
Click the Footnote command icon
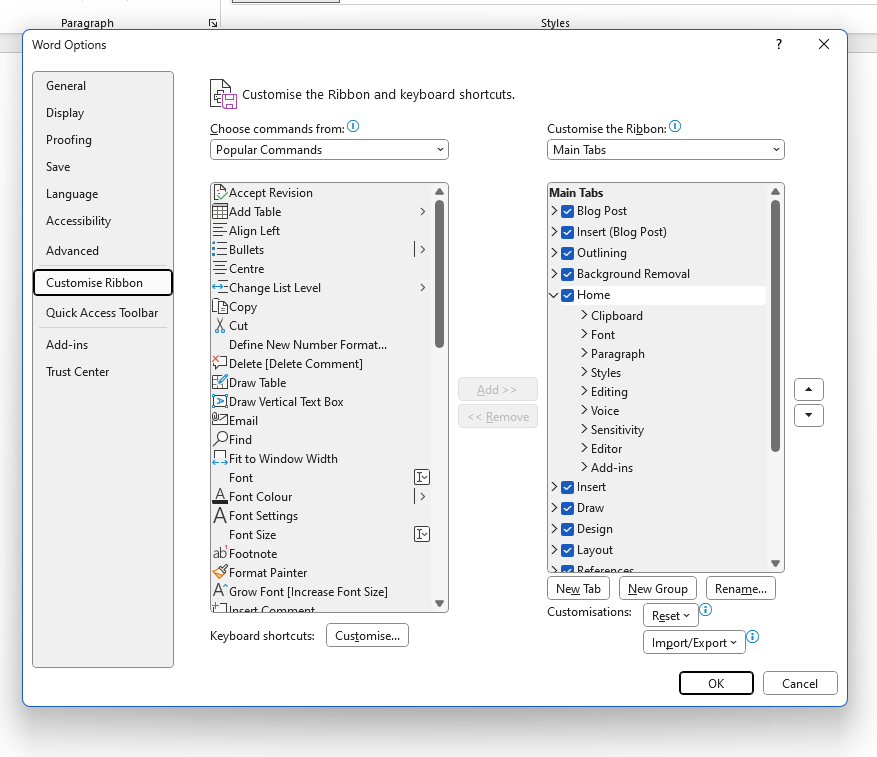[x=220, y=553]
